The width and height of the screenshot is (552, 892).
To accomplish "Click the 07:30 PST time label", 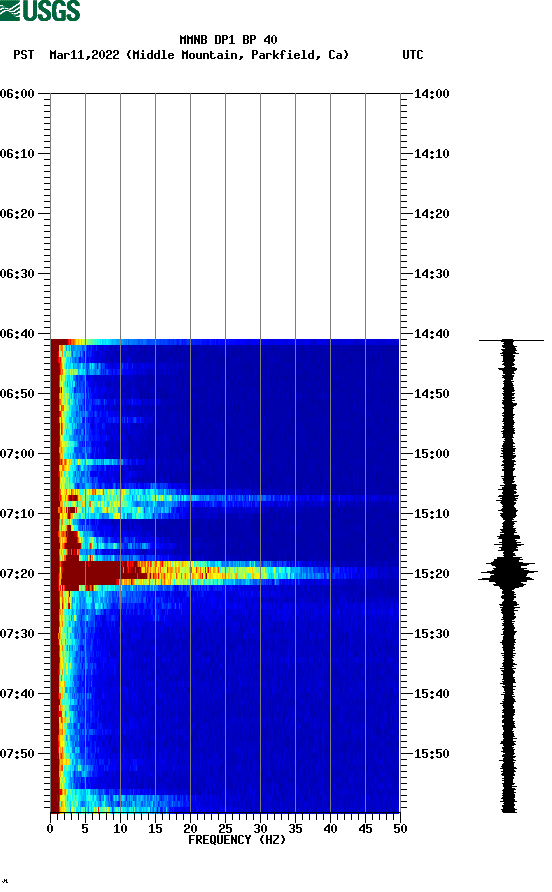I will point(18,634).
